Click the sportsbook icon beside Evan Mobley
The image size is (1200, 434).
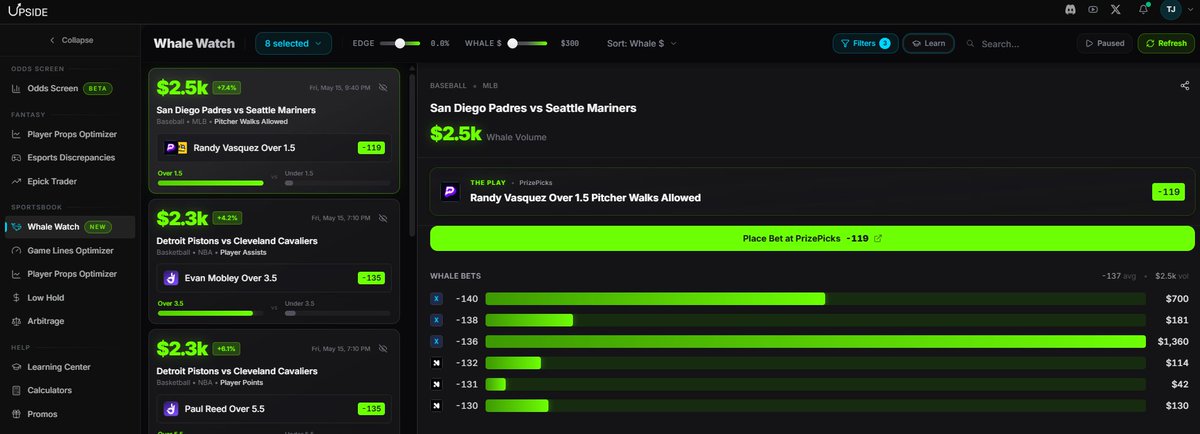171,278
